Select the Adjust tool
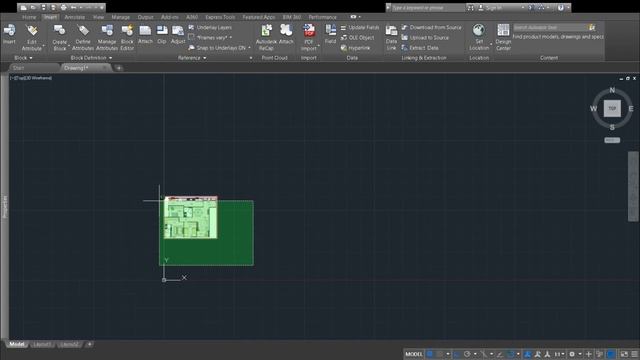640x360 pixels. point(178,34)
